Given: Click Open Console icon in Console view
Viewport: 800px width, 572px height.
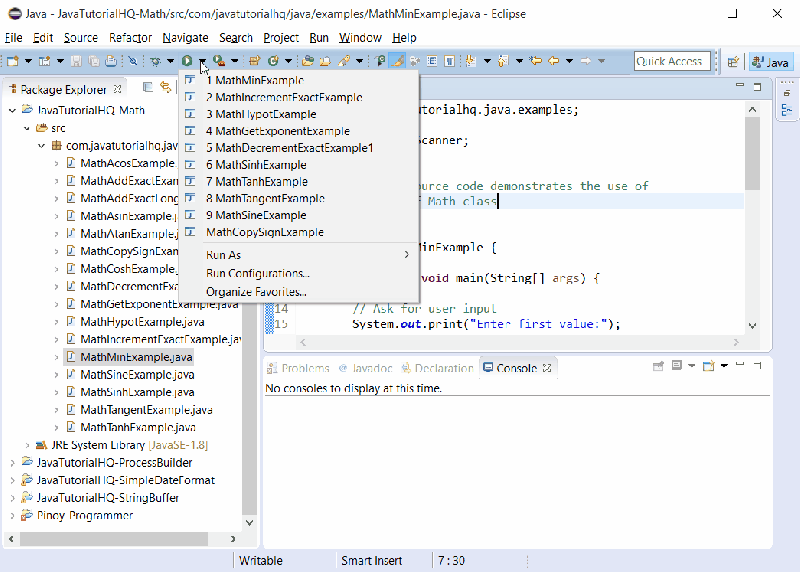Looking at the screenshot, I should [x=709, y=366].
